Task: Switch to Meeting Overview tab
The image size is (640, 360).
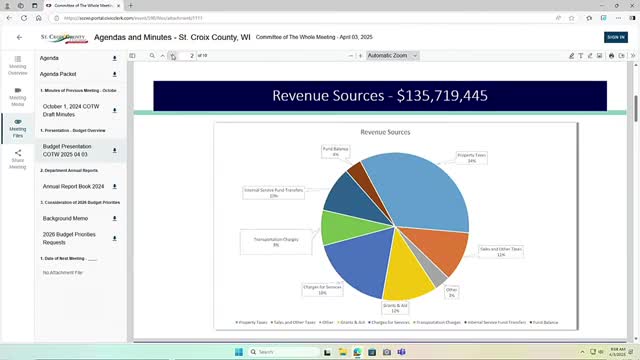Action: (x=18, y=66)
